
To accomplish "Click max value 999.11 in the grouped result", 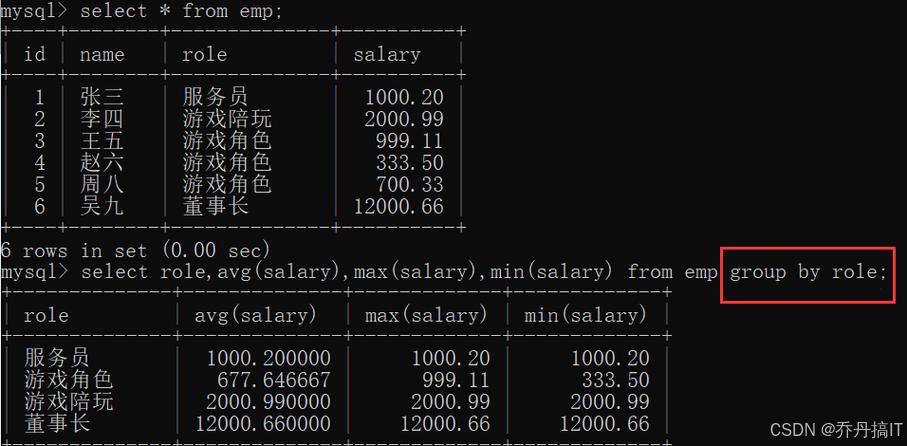I will click(456, 380).
